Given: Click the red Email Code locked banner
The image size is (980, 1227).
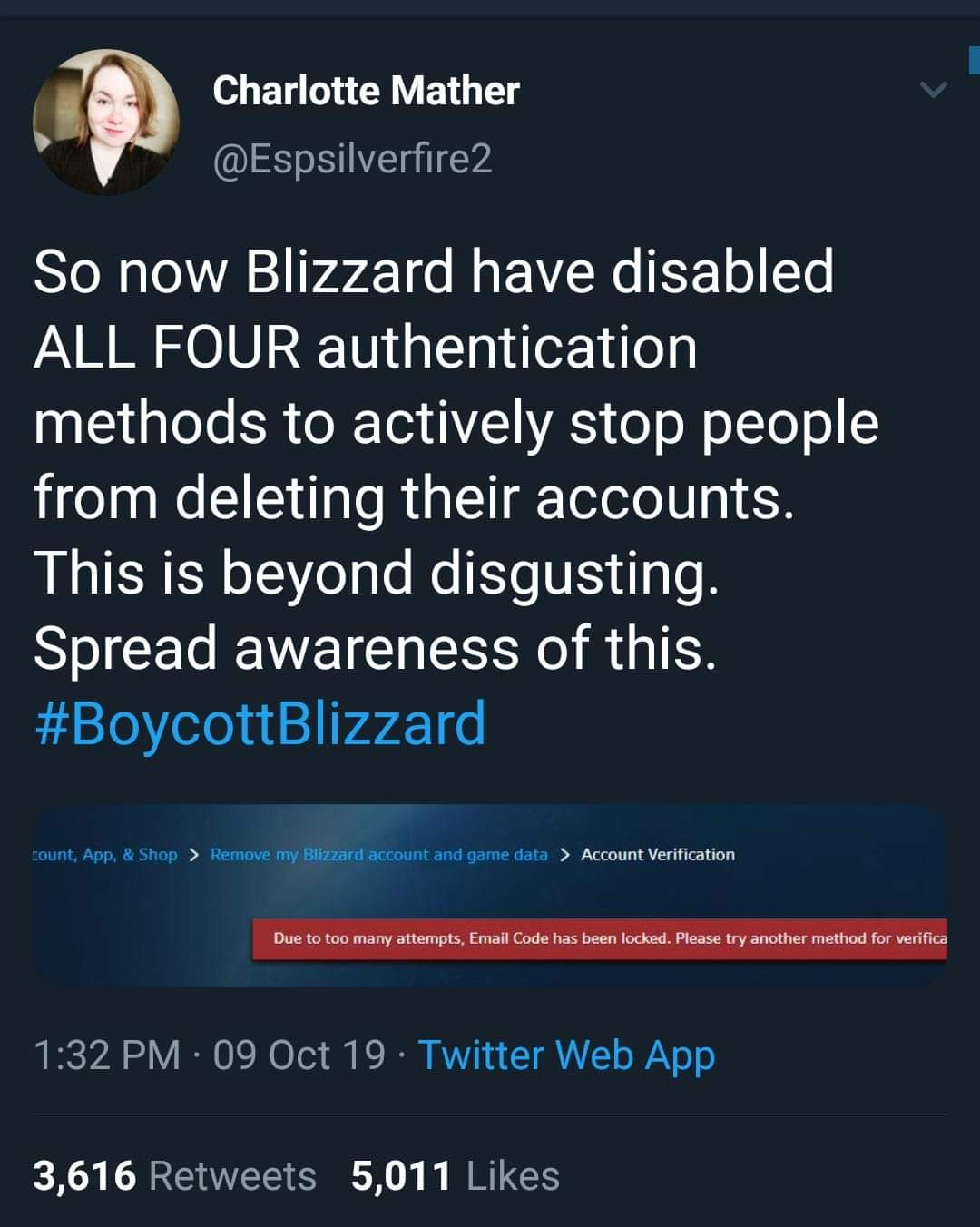Looking at the screenshot, I should 599,938.
